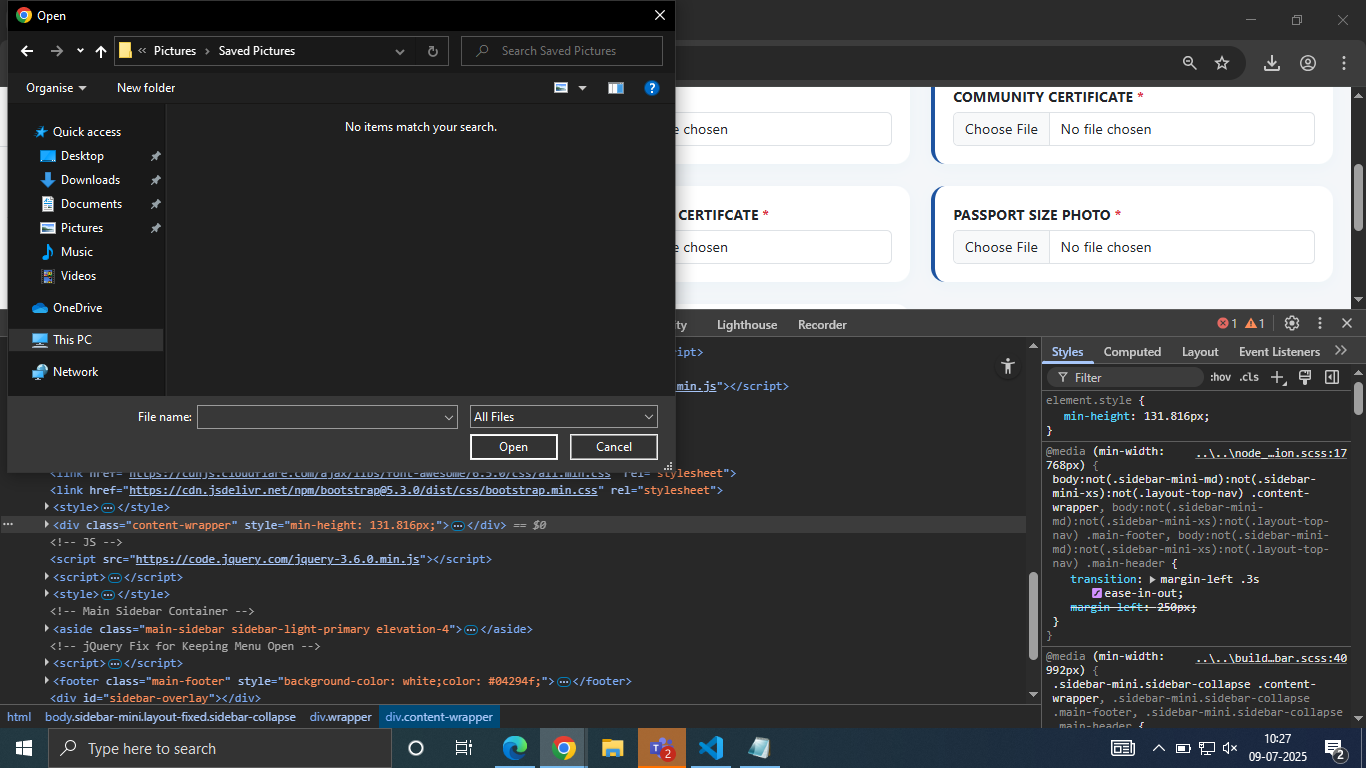Open the ease-in-out easing editor swatch
1366x768 pixels.
1097,594
